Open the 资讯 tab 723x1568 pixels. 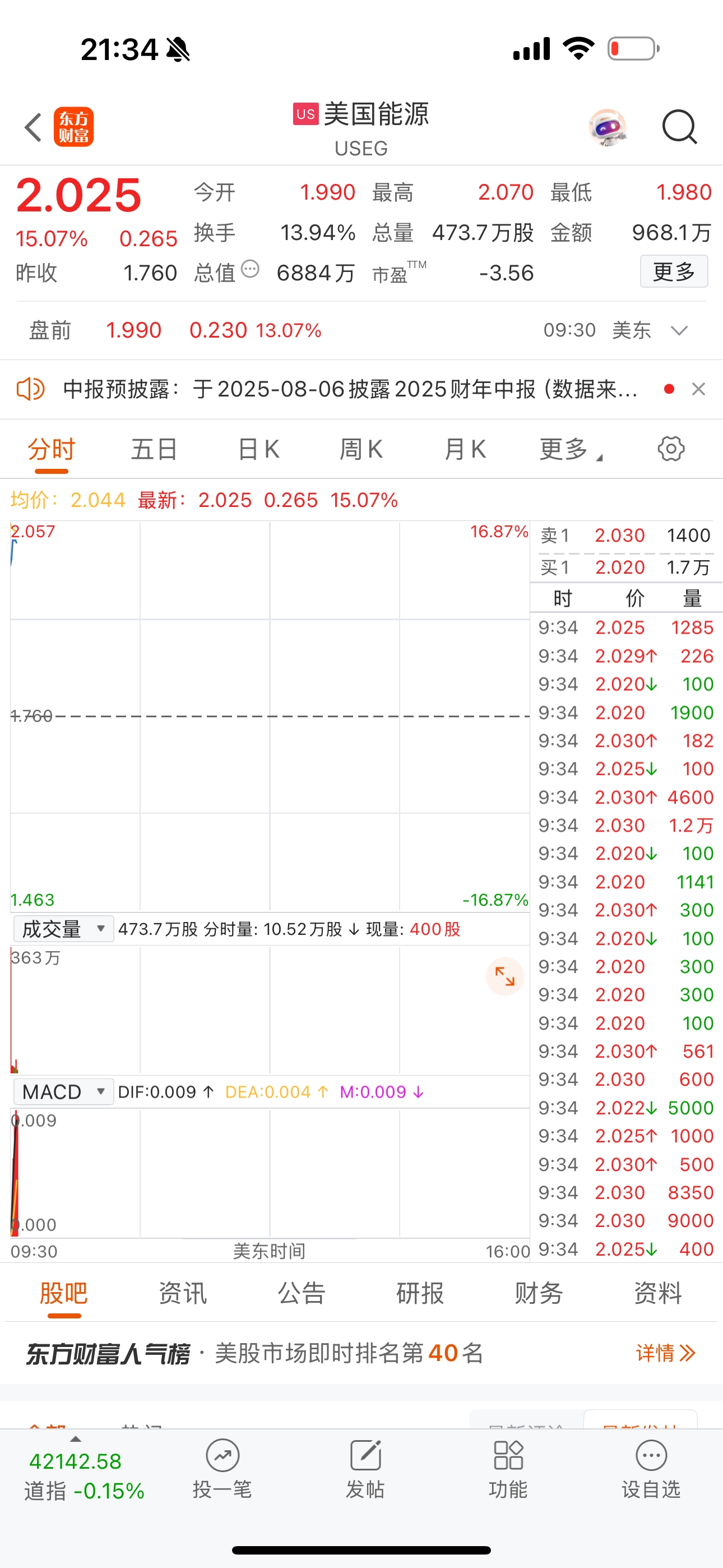[183, 1293]
